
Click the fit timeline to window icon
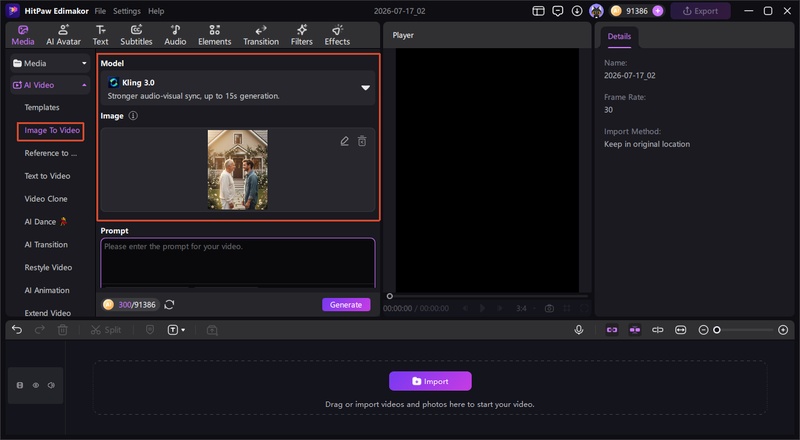[x=681, y=330]
